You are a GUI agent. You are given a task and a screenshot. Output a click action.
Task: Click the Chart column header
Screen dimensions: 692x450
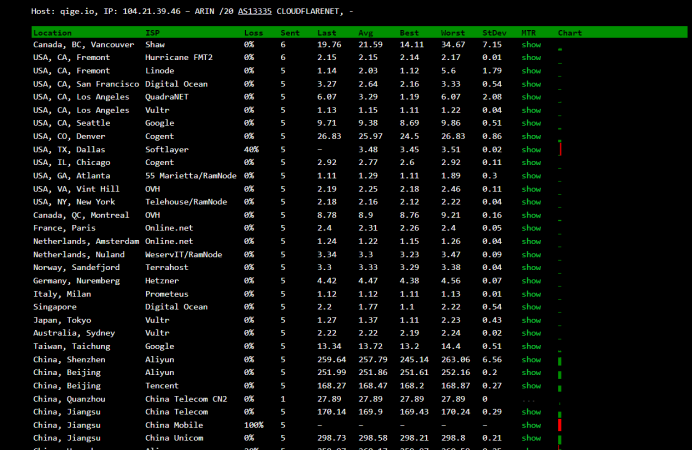pos(570,33)
